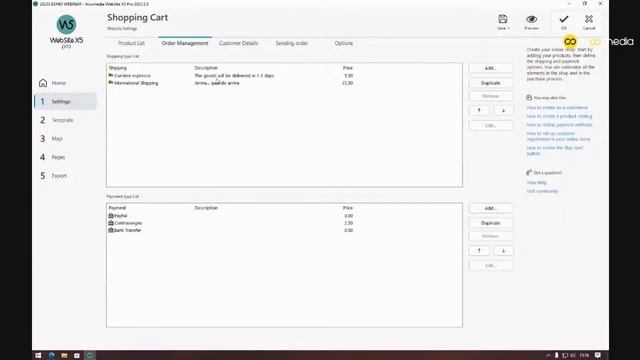Select step 3 Map in sidebar
Viewport: 640px width, 360px height.
[51, 139]
